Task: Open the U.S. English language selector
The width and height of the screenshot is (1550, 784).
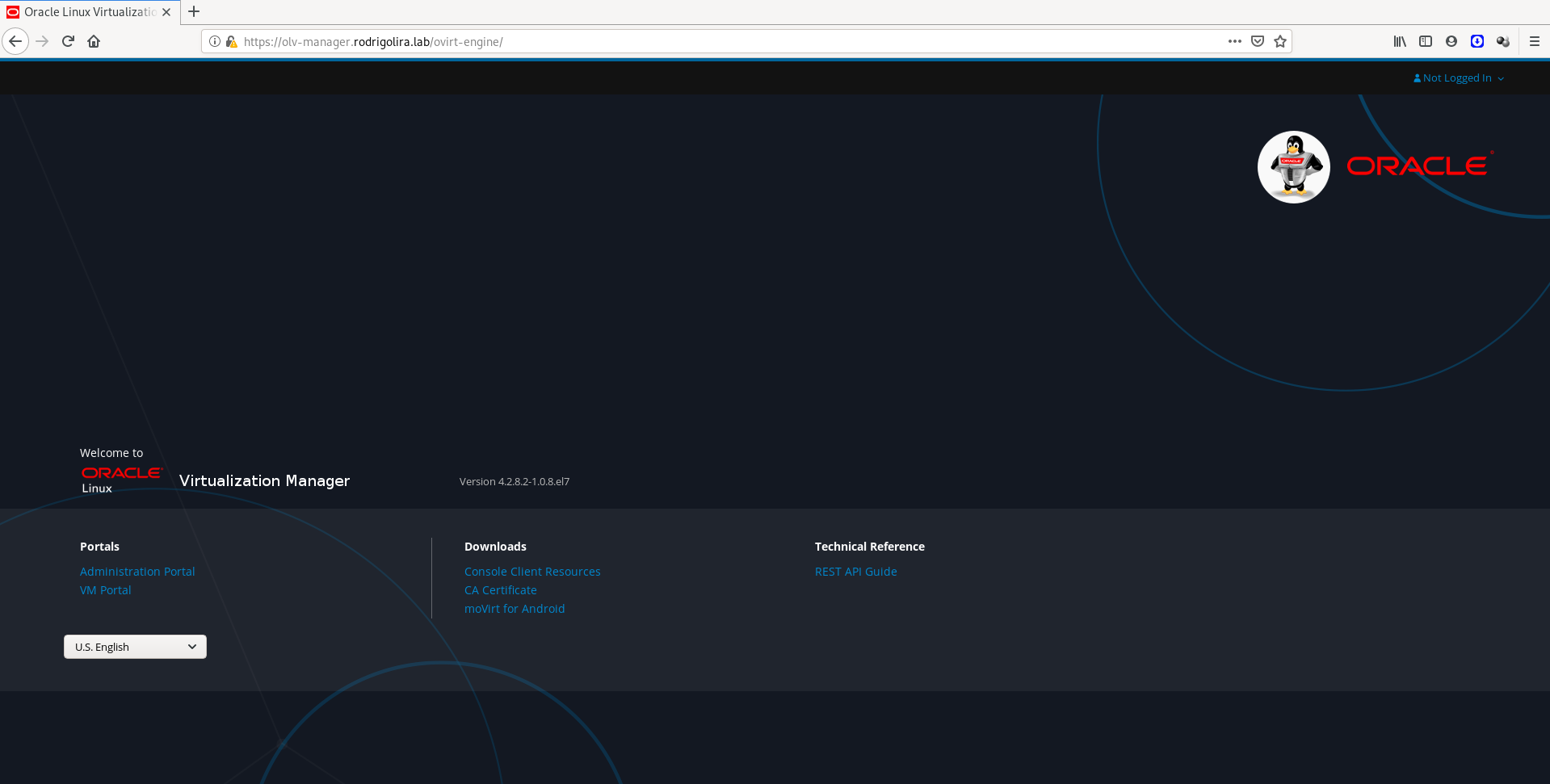Action: point(135,647)
